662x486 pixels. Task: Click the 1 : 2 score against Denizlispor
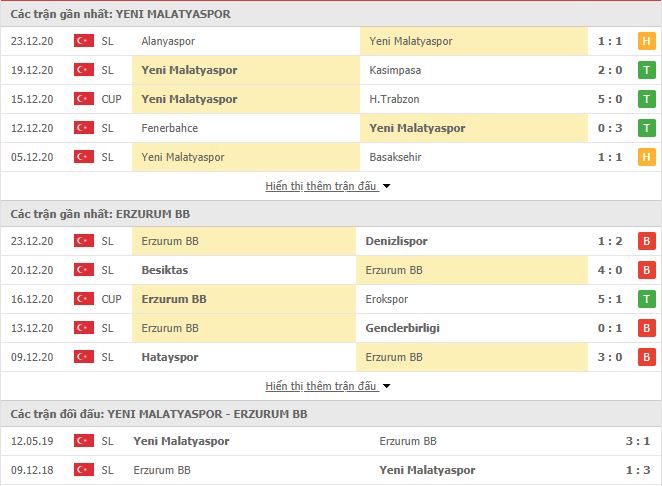610,241
